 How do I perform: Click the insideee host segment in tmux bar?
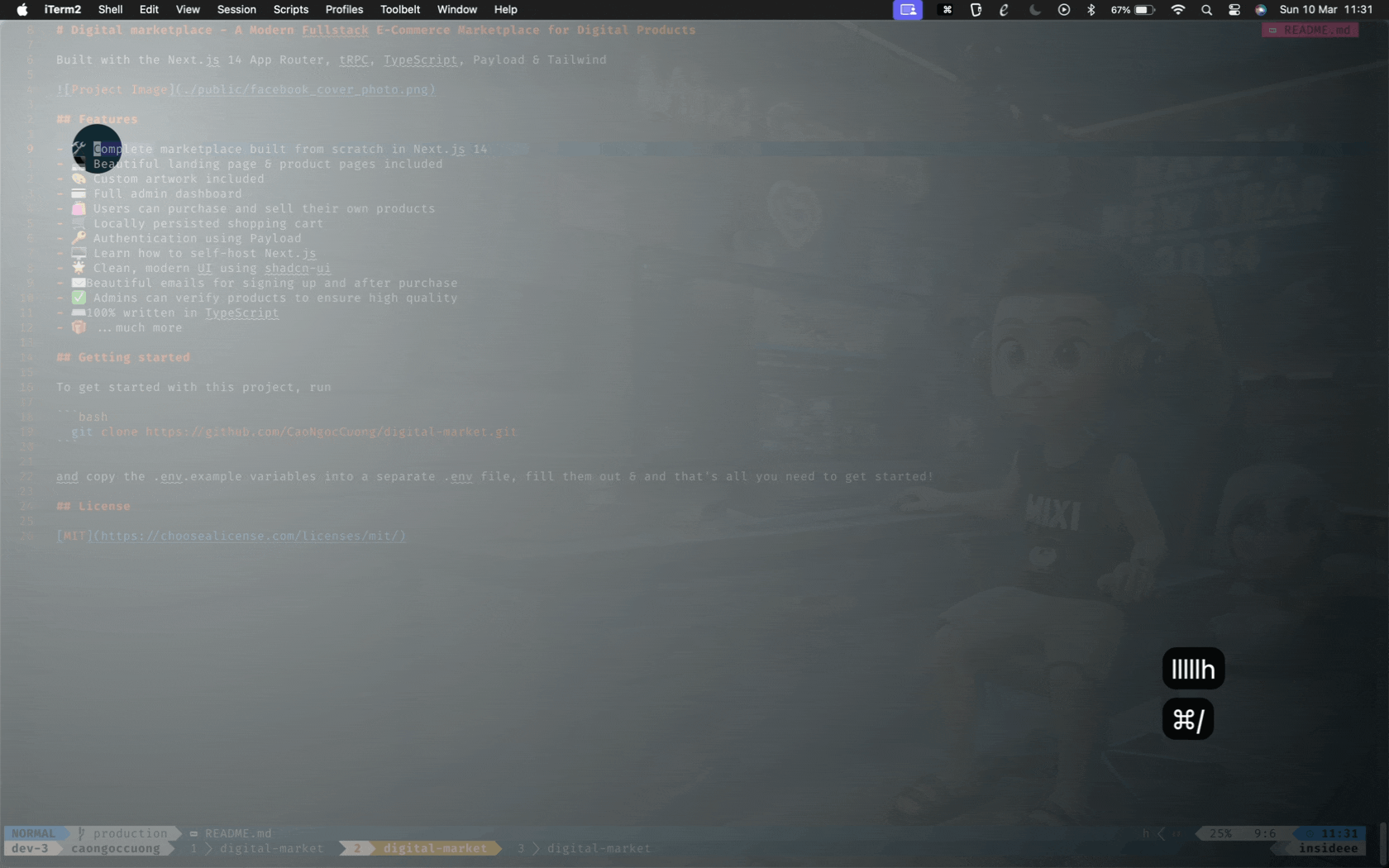pyautogui.click(x=1328, y=848)
